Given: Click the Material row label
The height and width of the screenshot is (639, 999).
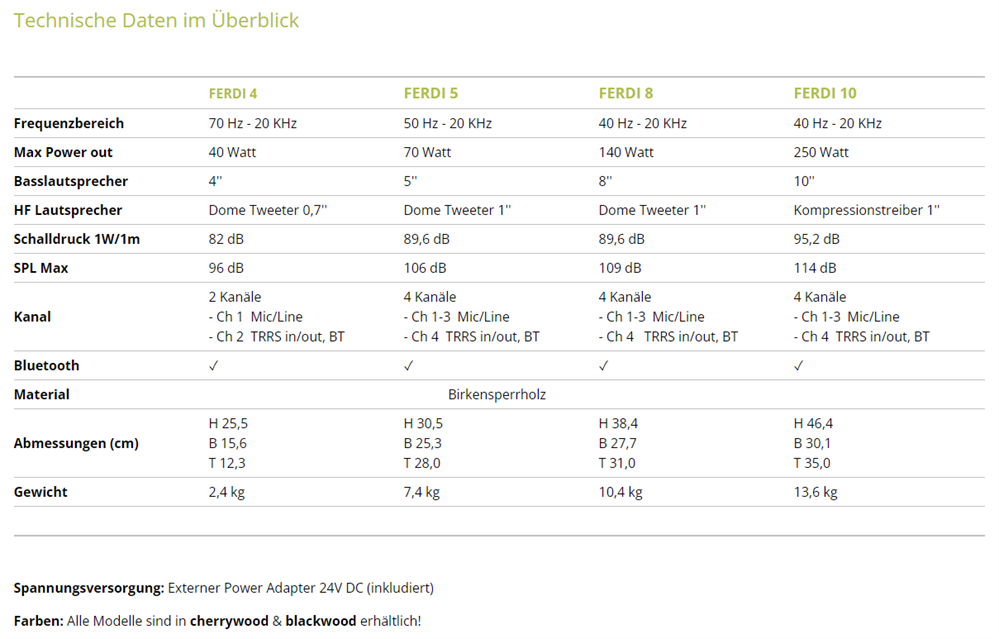Looking at the screenshot, I should [x=41, y=394].
